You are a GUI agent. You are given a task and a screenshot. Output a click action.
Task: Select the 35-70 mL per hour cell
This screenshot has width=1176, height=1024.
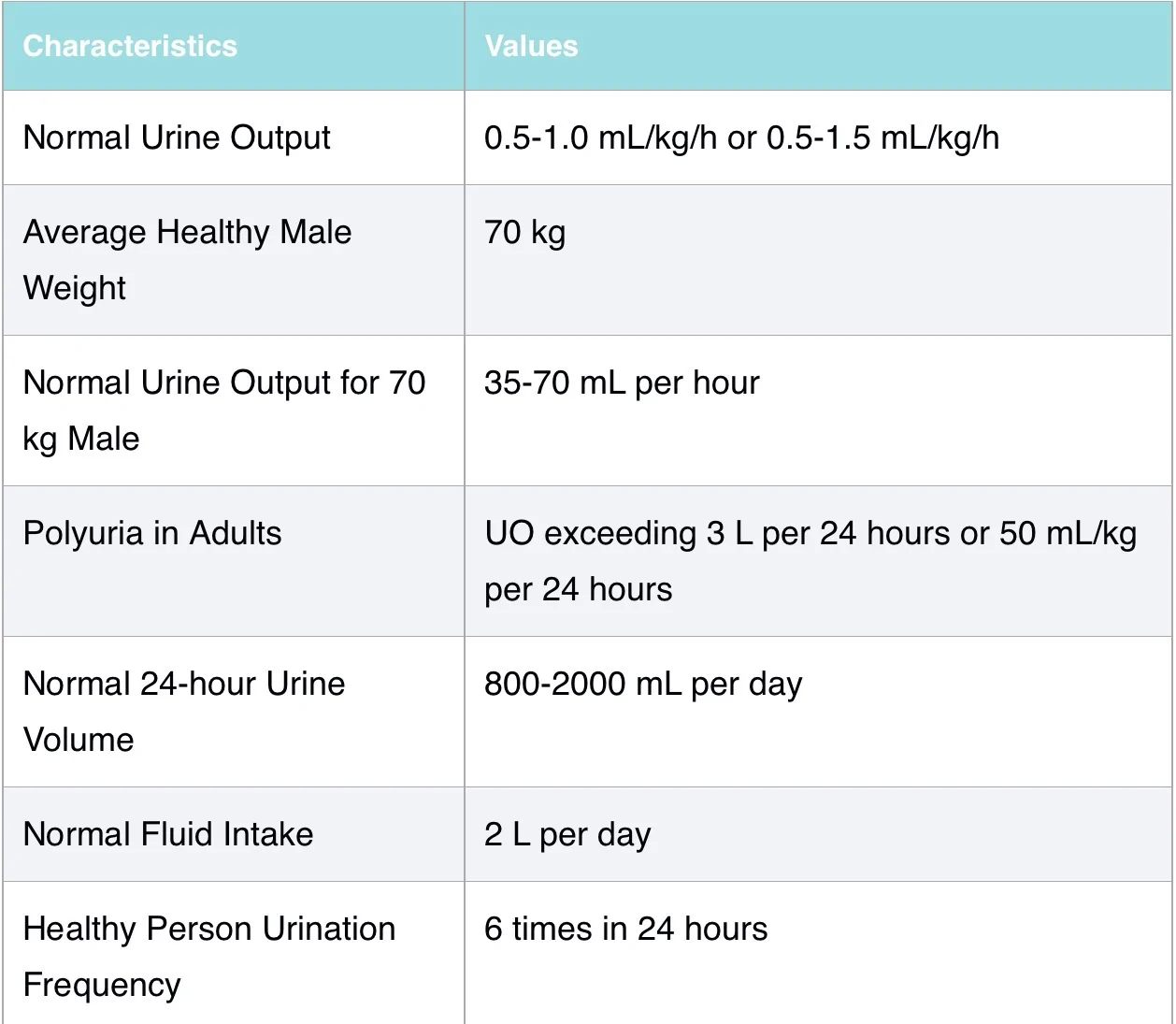click(x=818, y=411)
